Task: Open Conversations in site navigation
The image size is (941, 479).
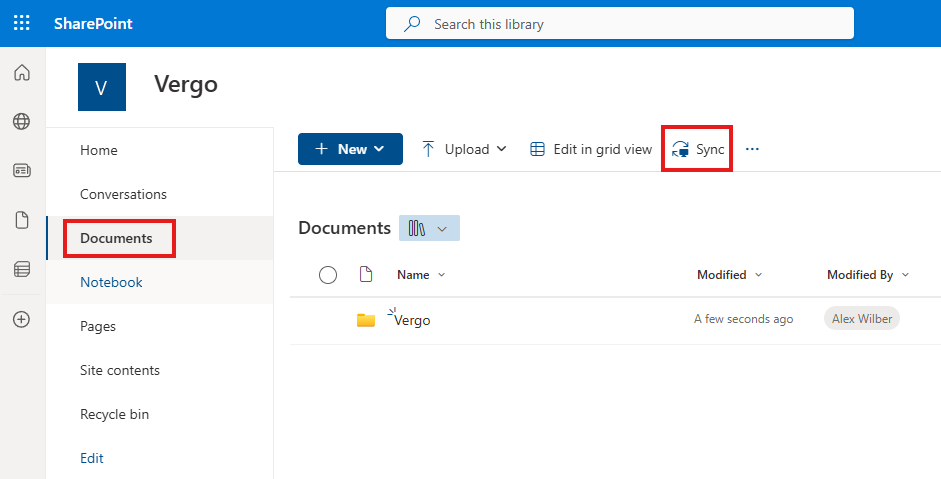Action: point(124,194)
